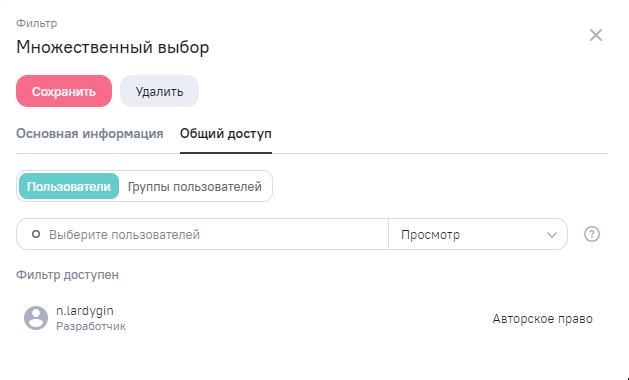
Task: Click the question mark help icon
Action: click(x=592, y=234)
